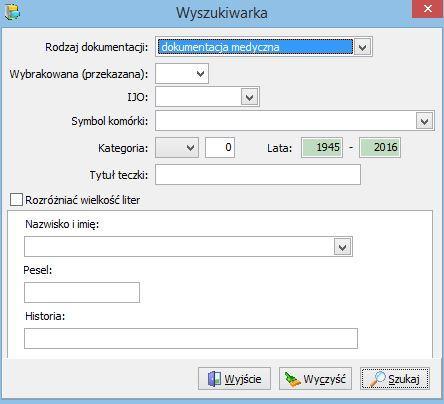Expand the Wybrakowana (przekazana) dropdown
Screen dimensions: 444x404
(x=200, y=73)
